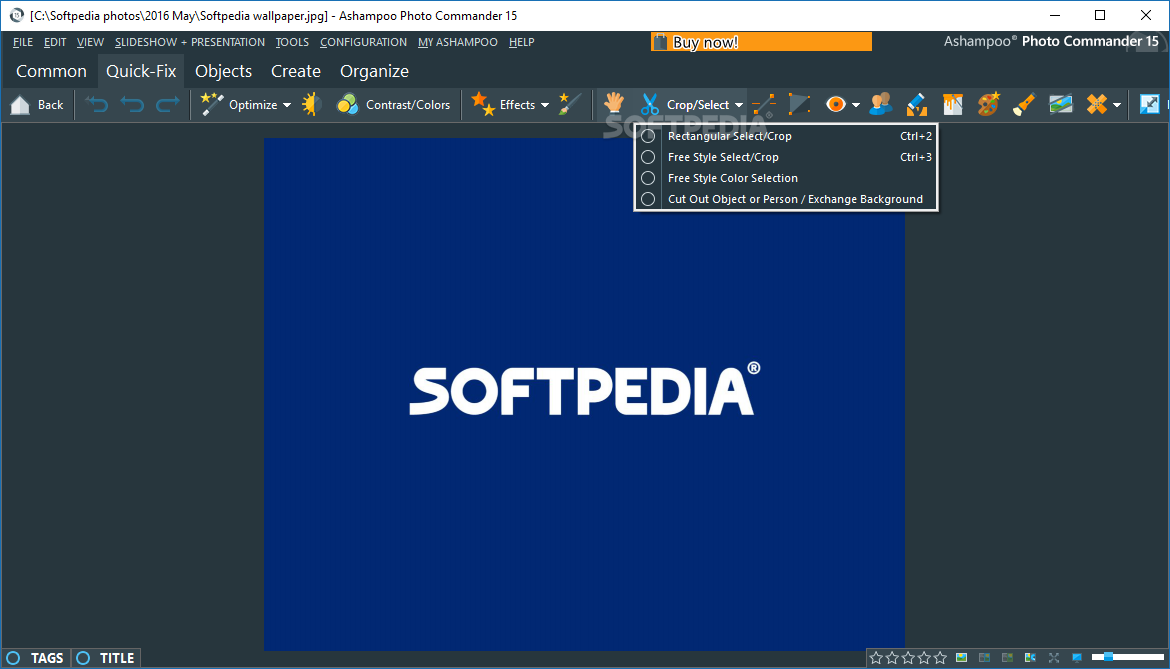Expand the band-aid tool dropdown arrow
Image resolution: width=1170 pixels, height=669 pixels.
(1116, 105)
